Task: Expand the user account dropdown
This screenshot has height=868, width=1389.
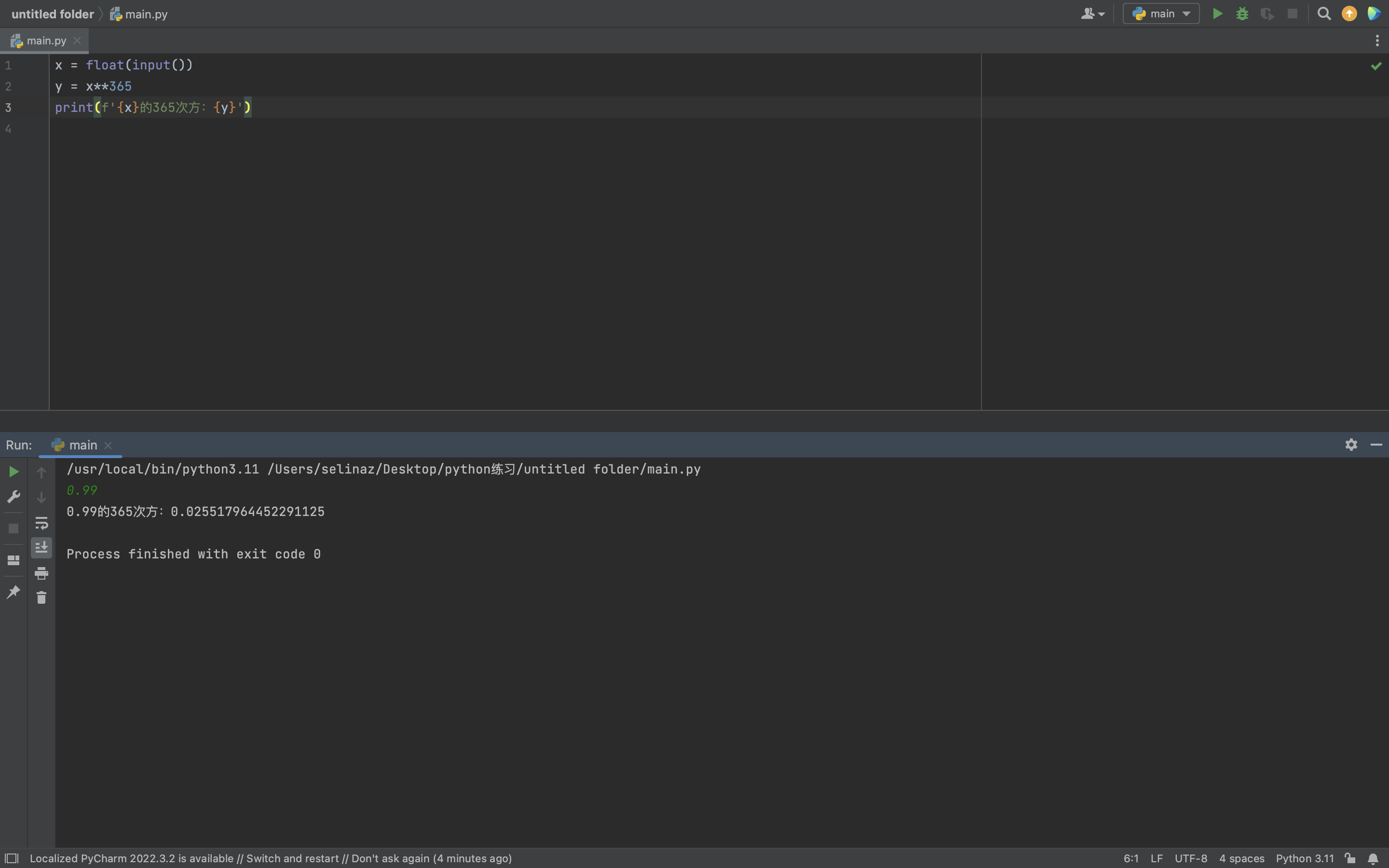Action: (1092, 14)
